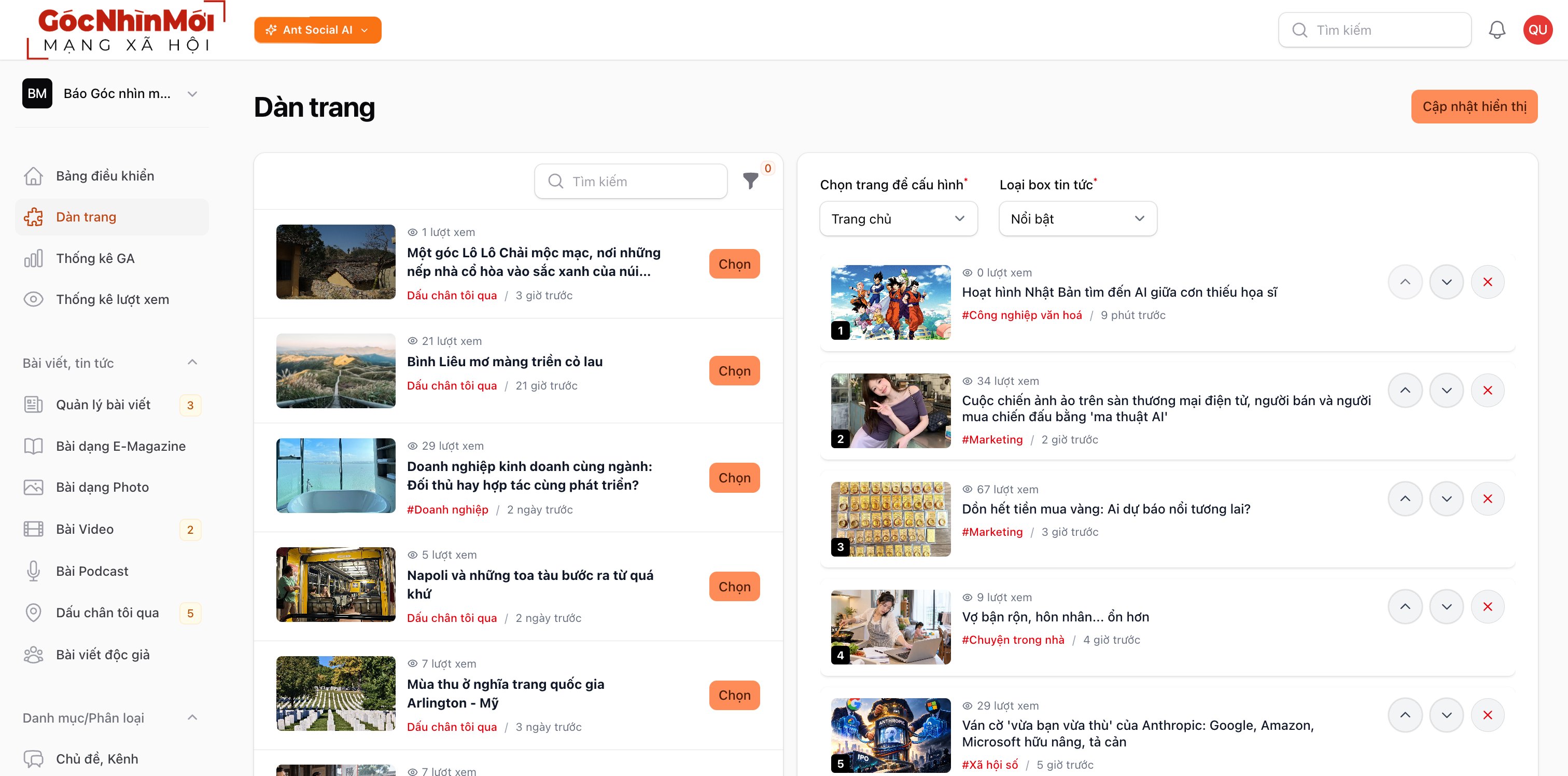
Task: Open the Ant Social AI dropdown
Action: (x=318, y=30)
